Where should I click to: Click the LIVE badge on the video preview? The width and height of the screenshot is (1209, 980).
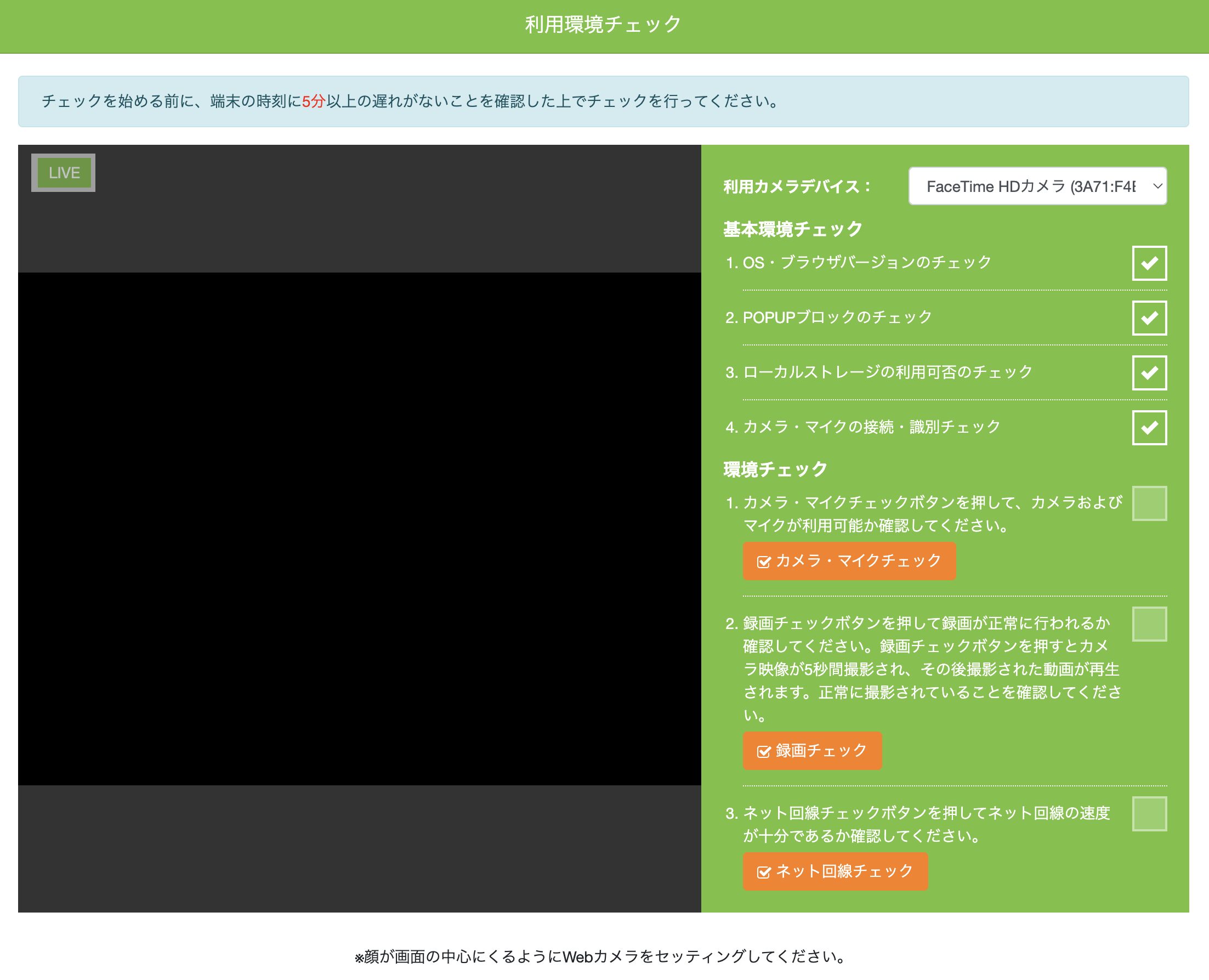(63, 173)
